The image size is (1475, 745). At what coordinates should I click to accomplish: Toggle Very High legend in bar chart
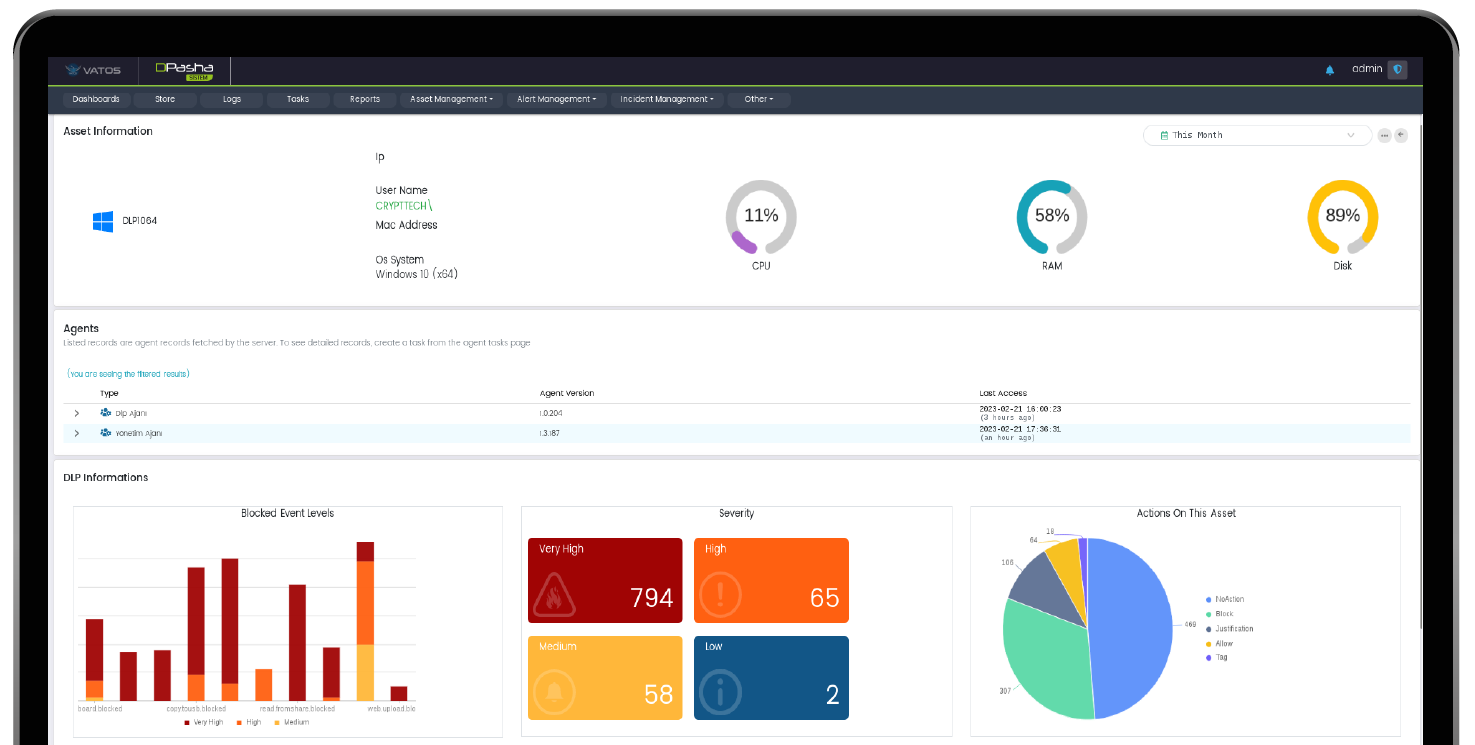coord(203,721)
